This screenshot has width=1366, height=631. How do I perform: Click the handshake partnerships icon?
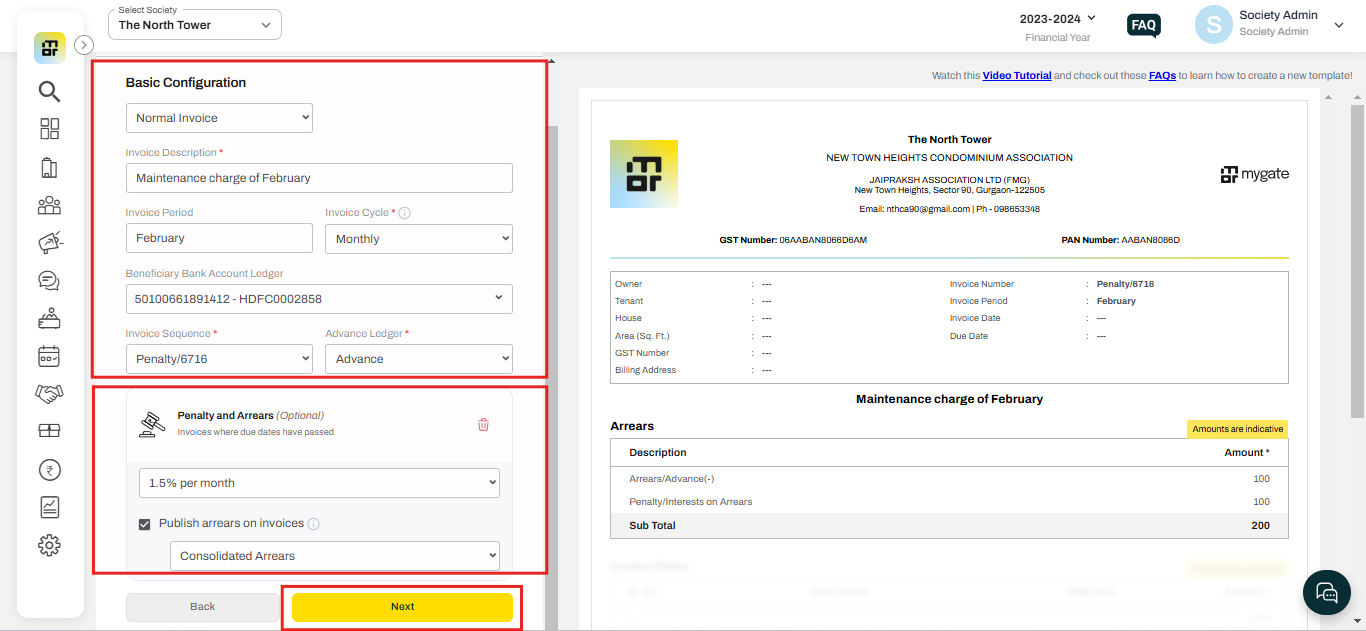click(x=49, y=393)
